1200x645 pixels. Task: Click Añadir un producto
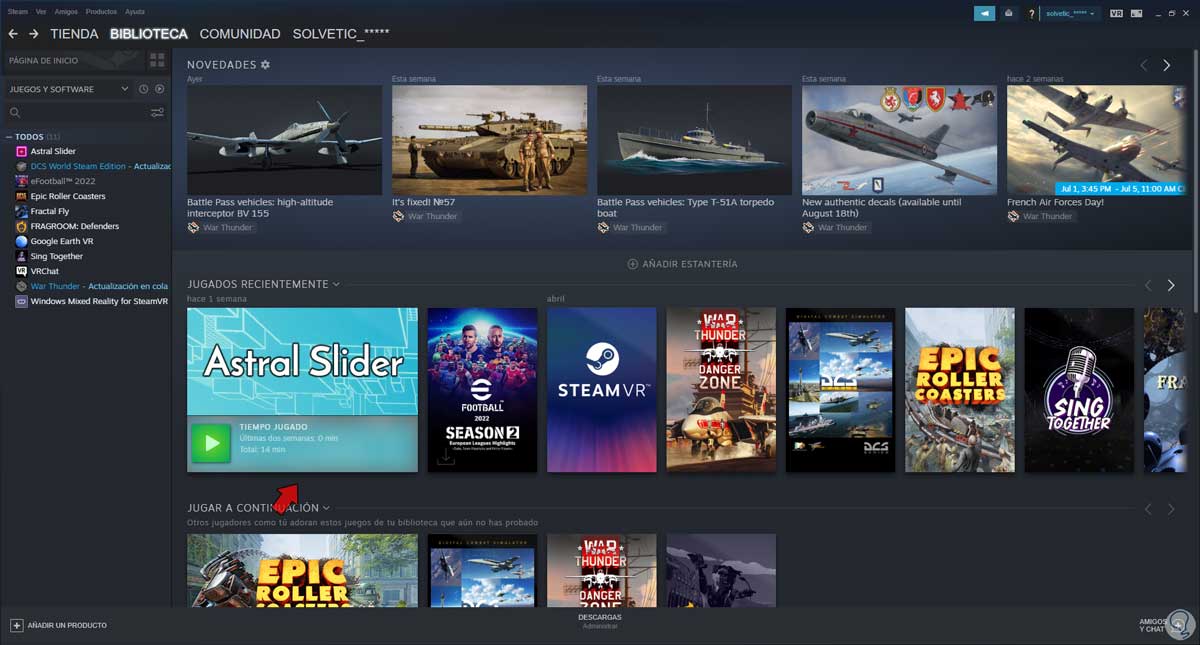click(59, 625)
